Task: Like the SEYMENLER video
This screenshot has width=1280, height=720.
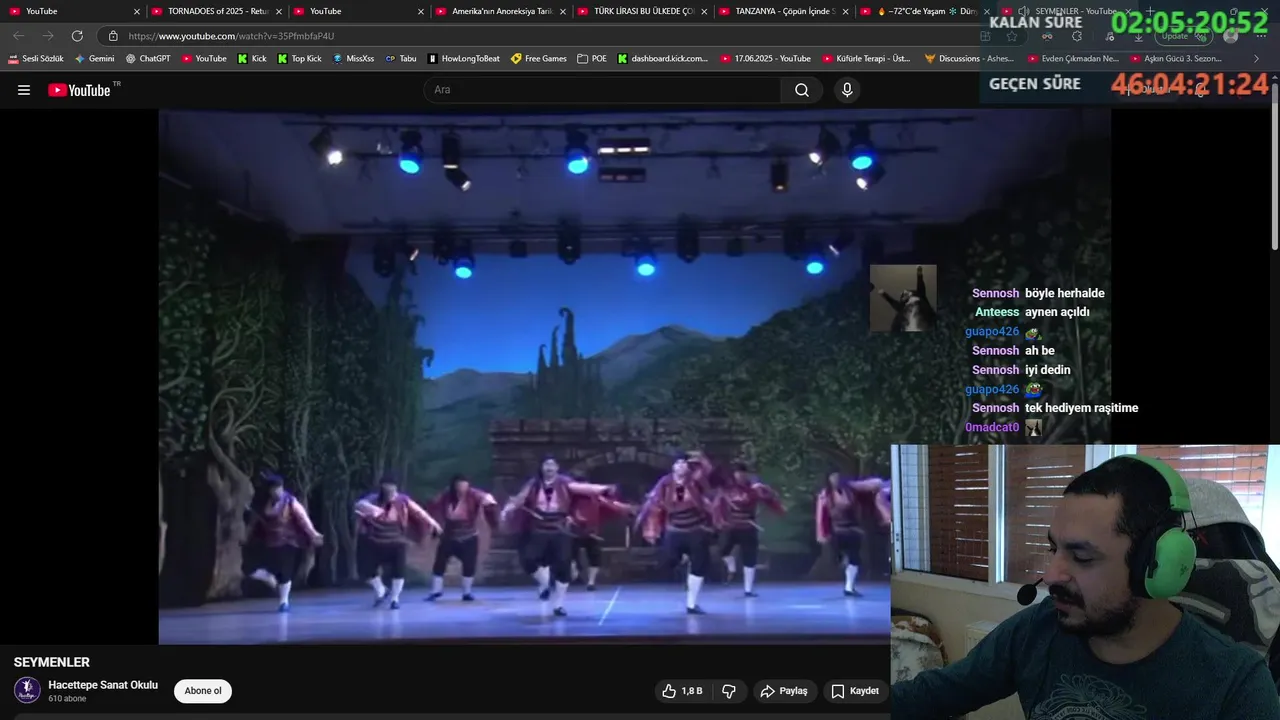Action: click(x=682, y=691)
